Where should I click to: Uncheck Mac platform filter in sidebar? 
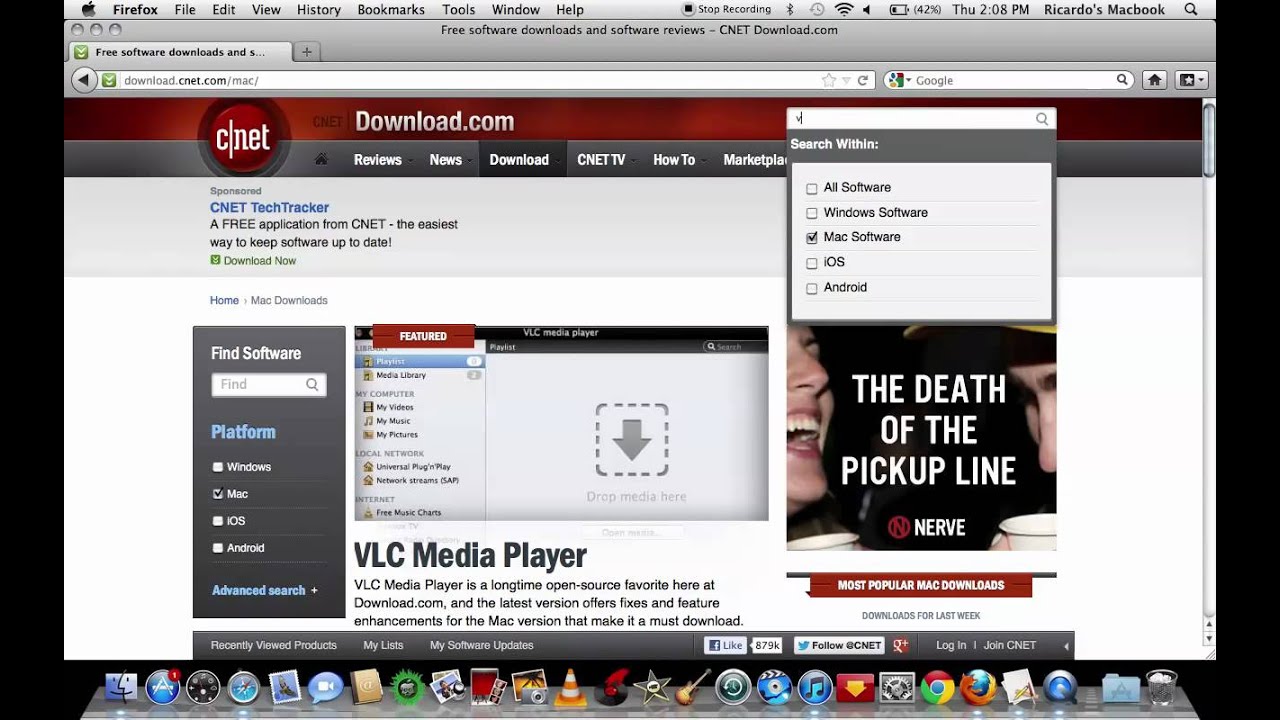[218, 494]
